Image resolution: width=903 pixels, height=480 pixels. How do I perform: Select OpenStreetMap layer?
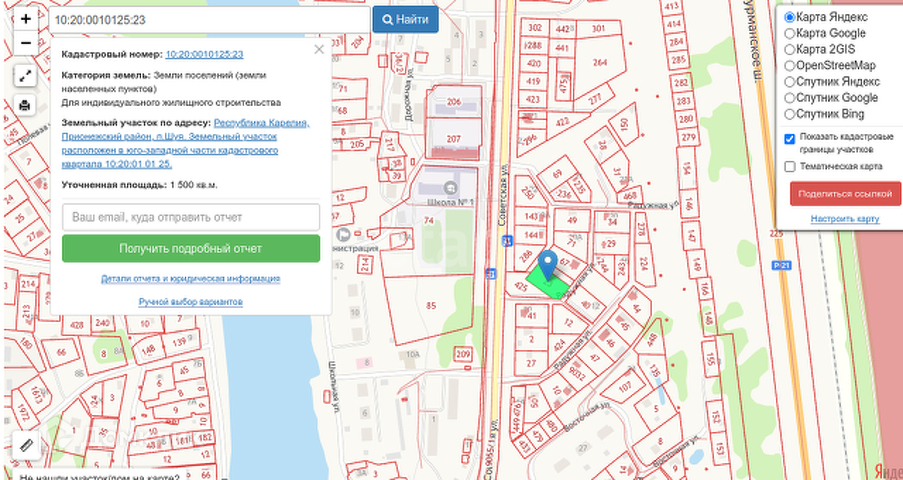(790, 66)
